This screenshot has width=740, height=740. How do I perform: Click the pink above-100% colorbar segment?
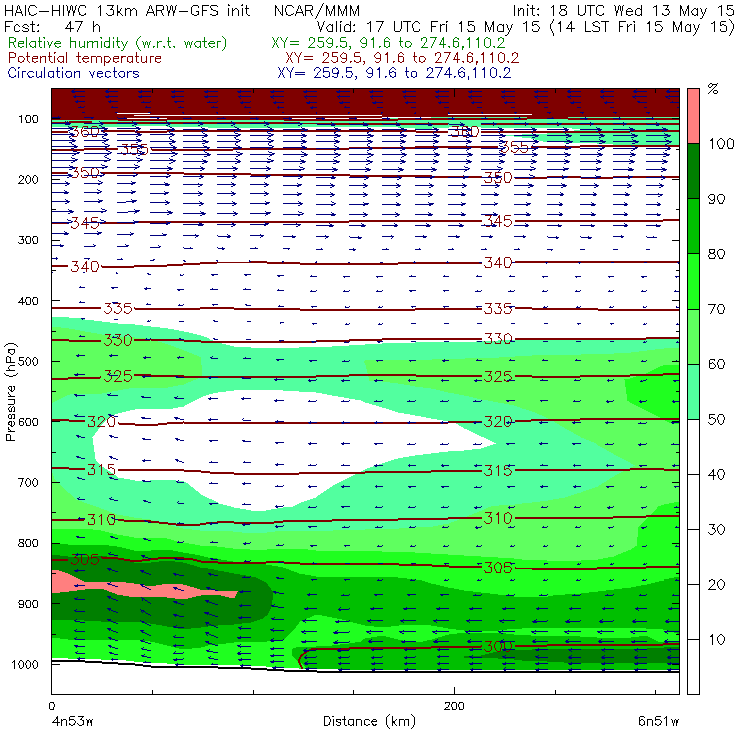coord(693,116)
